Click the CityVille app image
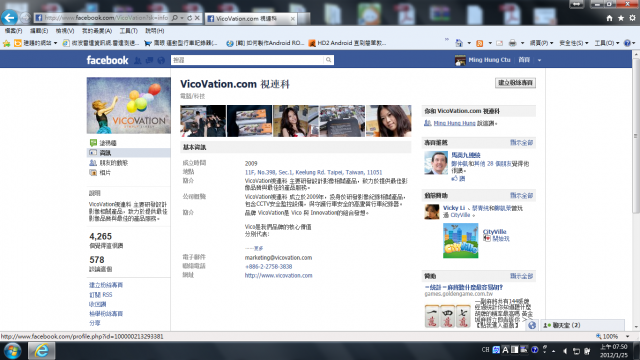 [x=460, y=240]
